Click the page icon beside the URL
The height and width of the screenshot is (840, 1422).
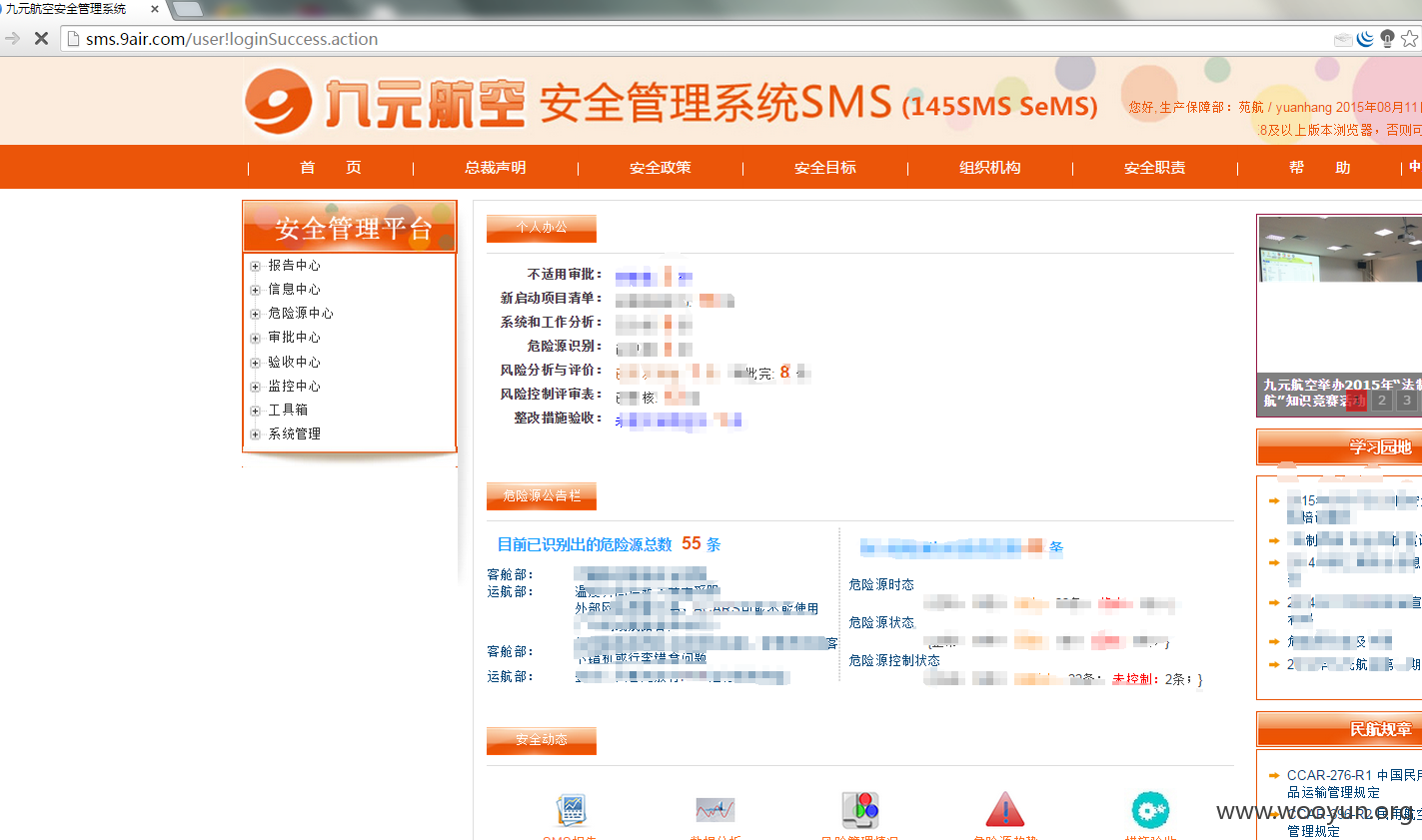pyautogui.click(x=73, y=39)
